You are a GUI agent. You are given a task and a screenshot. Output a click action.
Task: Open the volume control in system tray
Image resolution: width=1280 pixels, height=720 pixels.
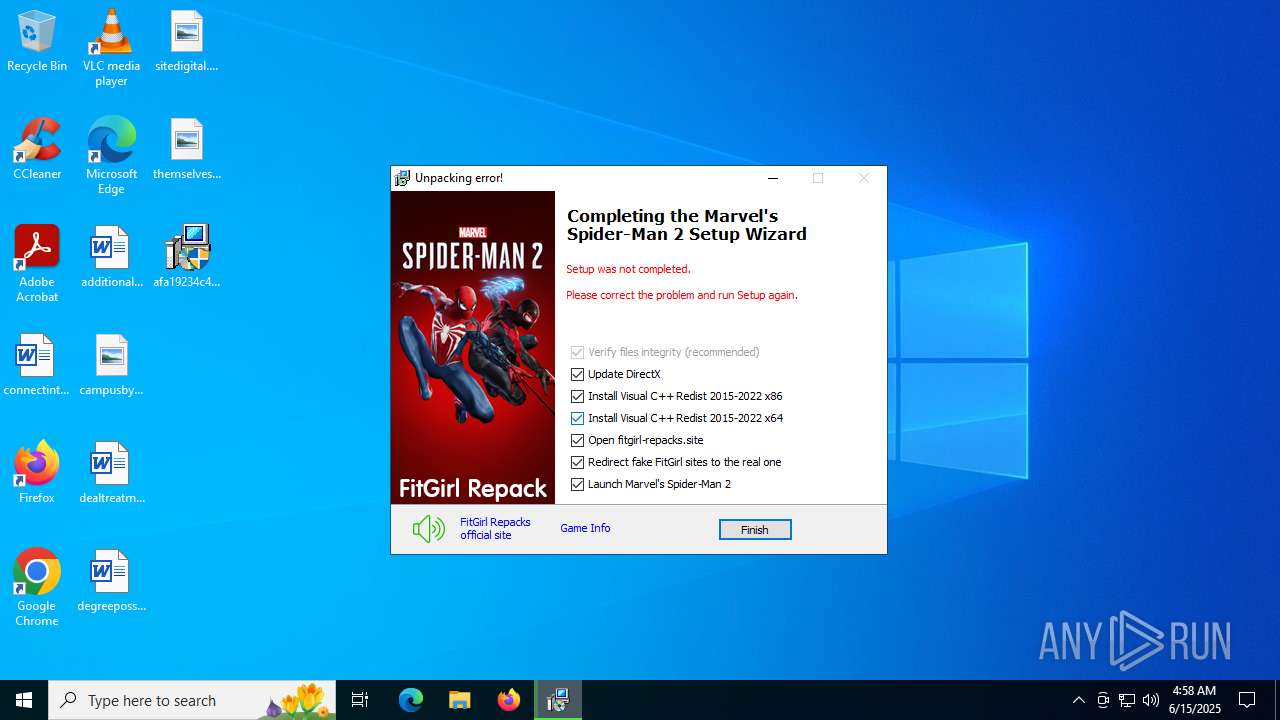[x=1151, y=700]
